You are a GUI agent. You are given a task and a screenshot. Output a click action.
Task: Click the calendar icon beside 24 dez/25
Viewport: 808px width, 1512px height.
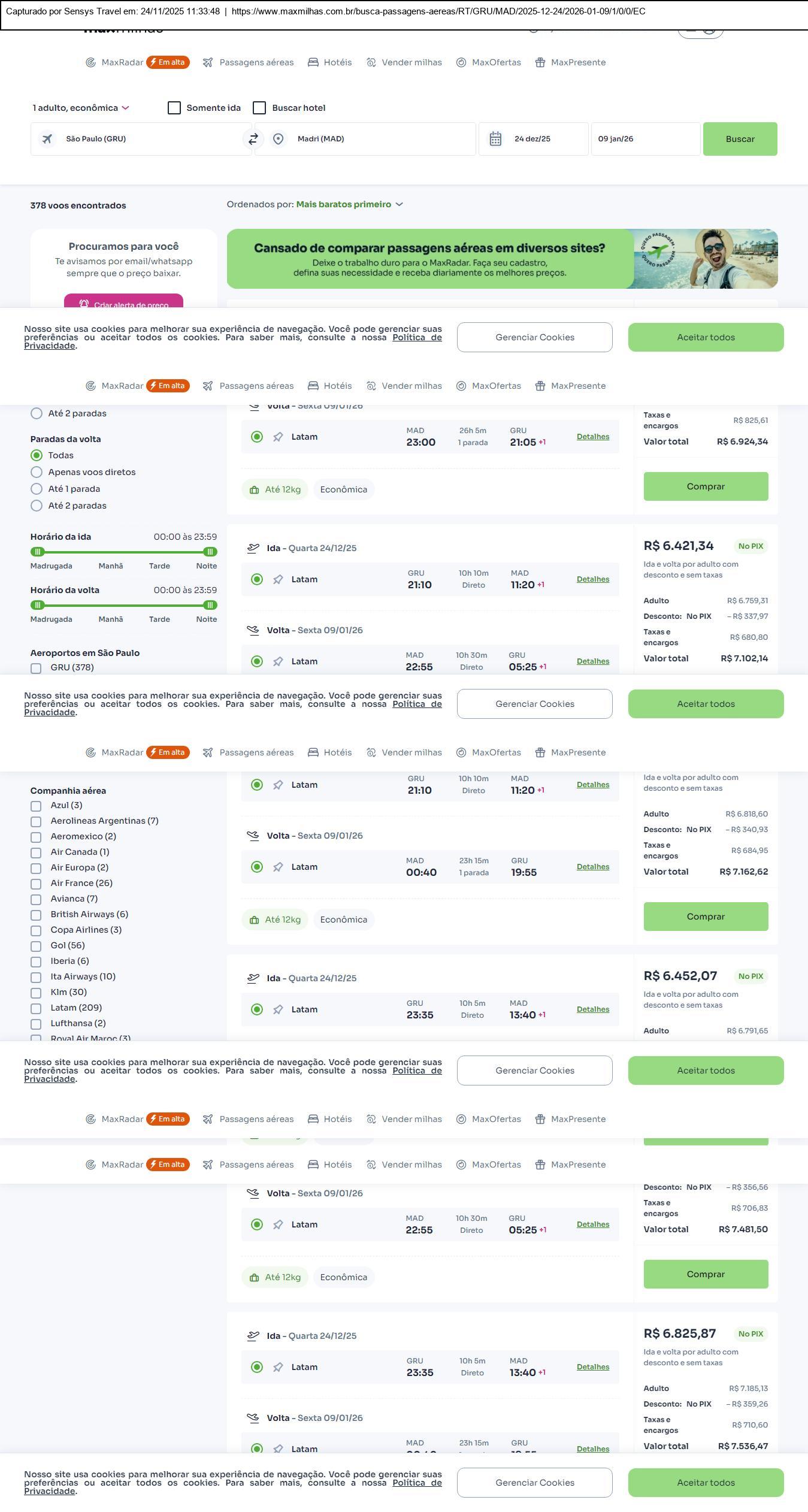click(495, 139)
